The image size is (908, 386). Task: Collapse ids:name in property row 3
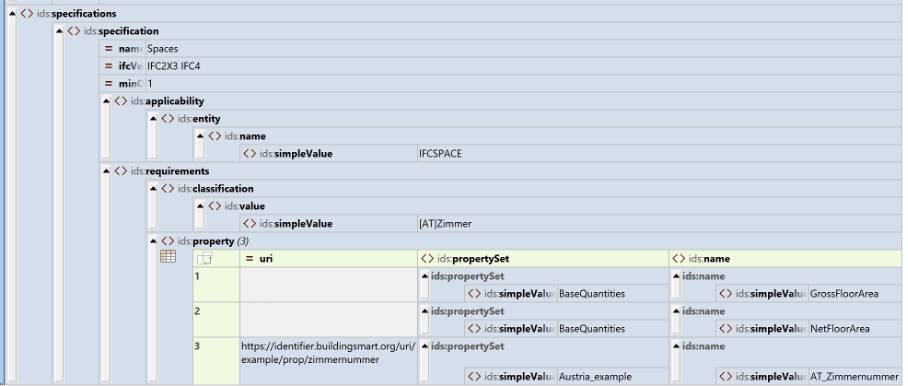tap(676, 347)
